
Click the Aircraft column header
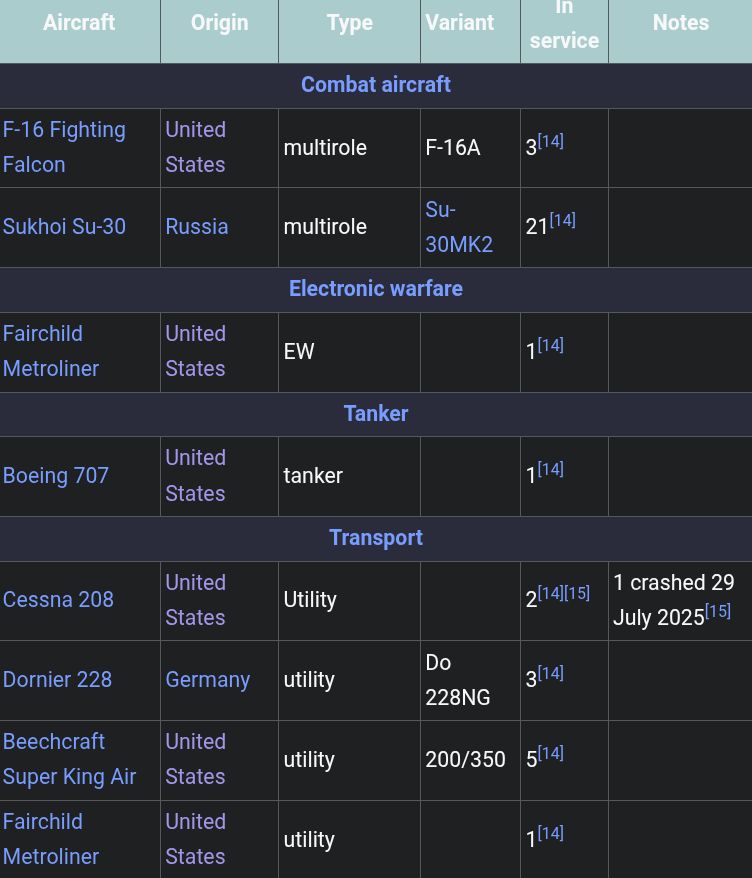(x=79, y=23)
